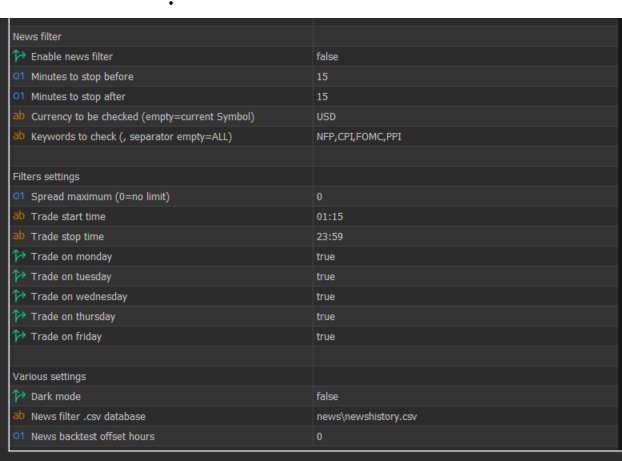Select the News backtest offset hours label
Image resolution: width=622 pixels, height=461 pixels.
tap(93, 436)
